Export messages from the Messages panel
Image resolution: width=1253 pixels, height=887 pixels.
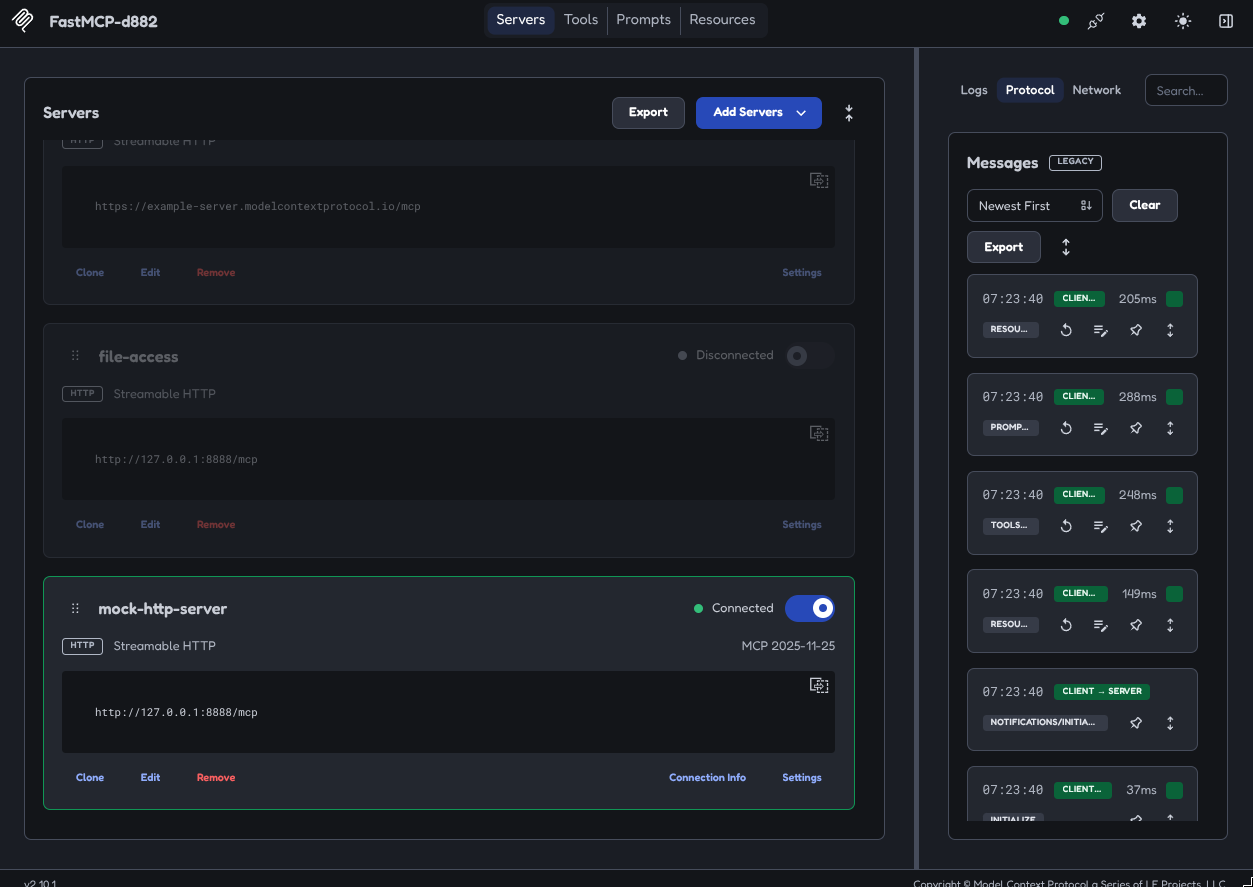coord(1004,247)
